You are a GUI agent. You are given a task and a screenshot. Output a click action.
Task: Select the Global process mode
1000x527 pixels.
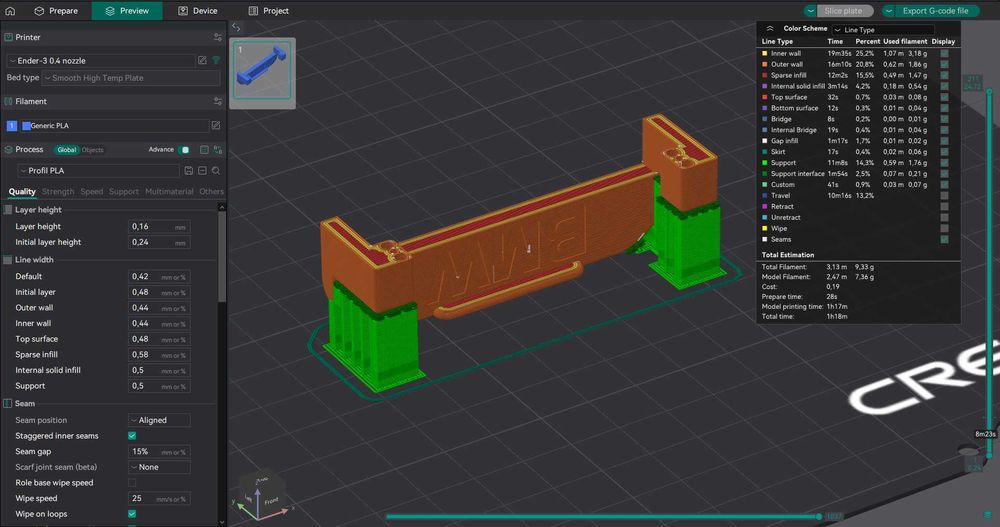pyautogui.click(x=66, y=150)
